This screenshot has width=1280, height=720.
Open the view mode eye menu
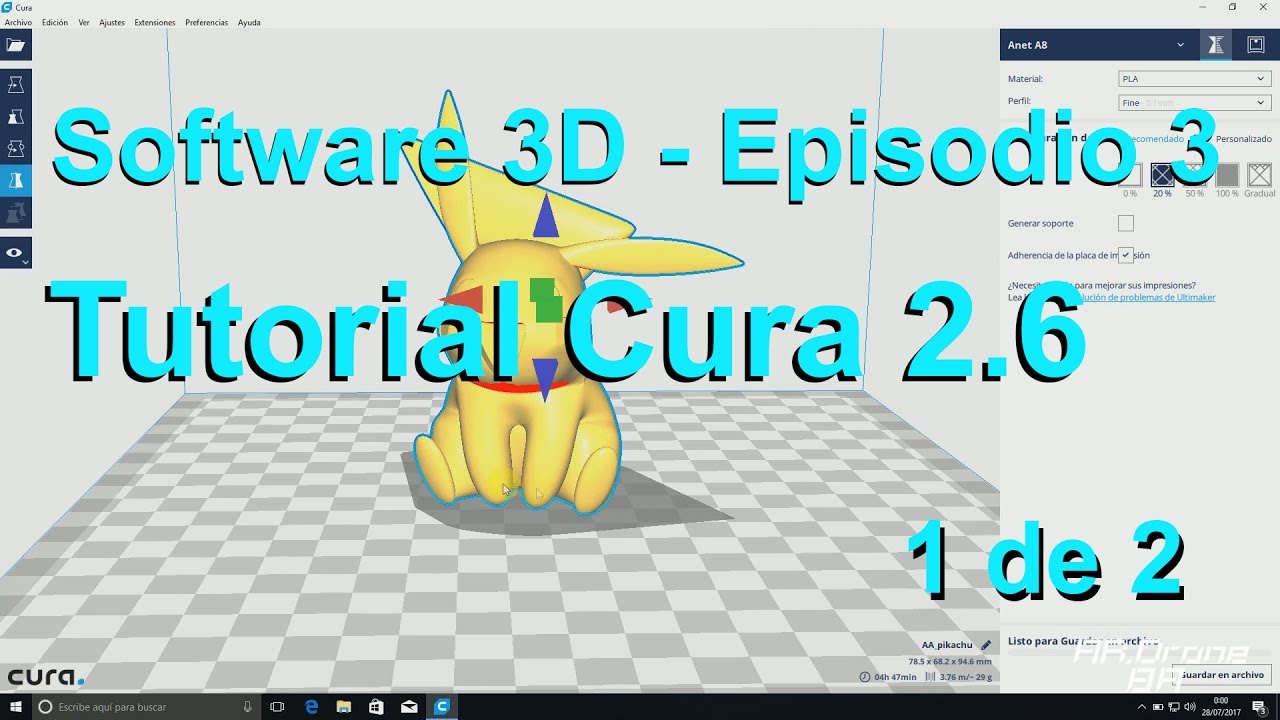(15, 253)
